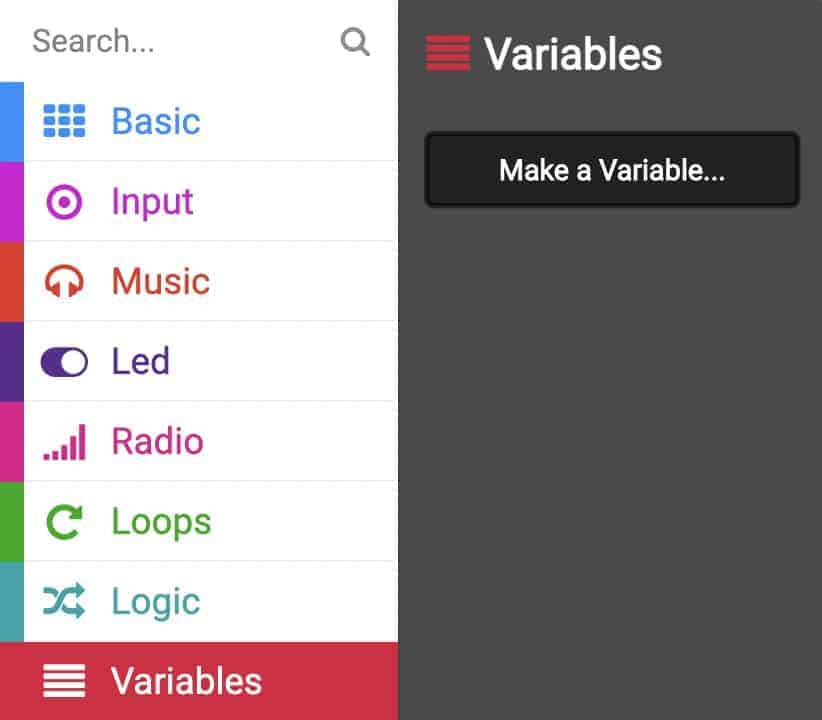Select the Music category label
The image size is (822, 720).
pyautogui.click(x=161, y=281)
